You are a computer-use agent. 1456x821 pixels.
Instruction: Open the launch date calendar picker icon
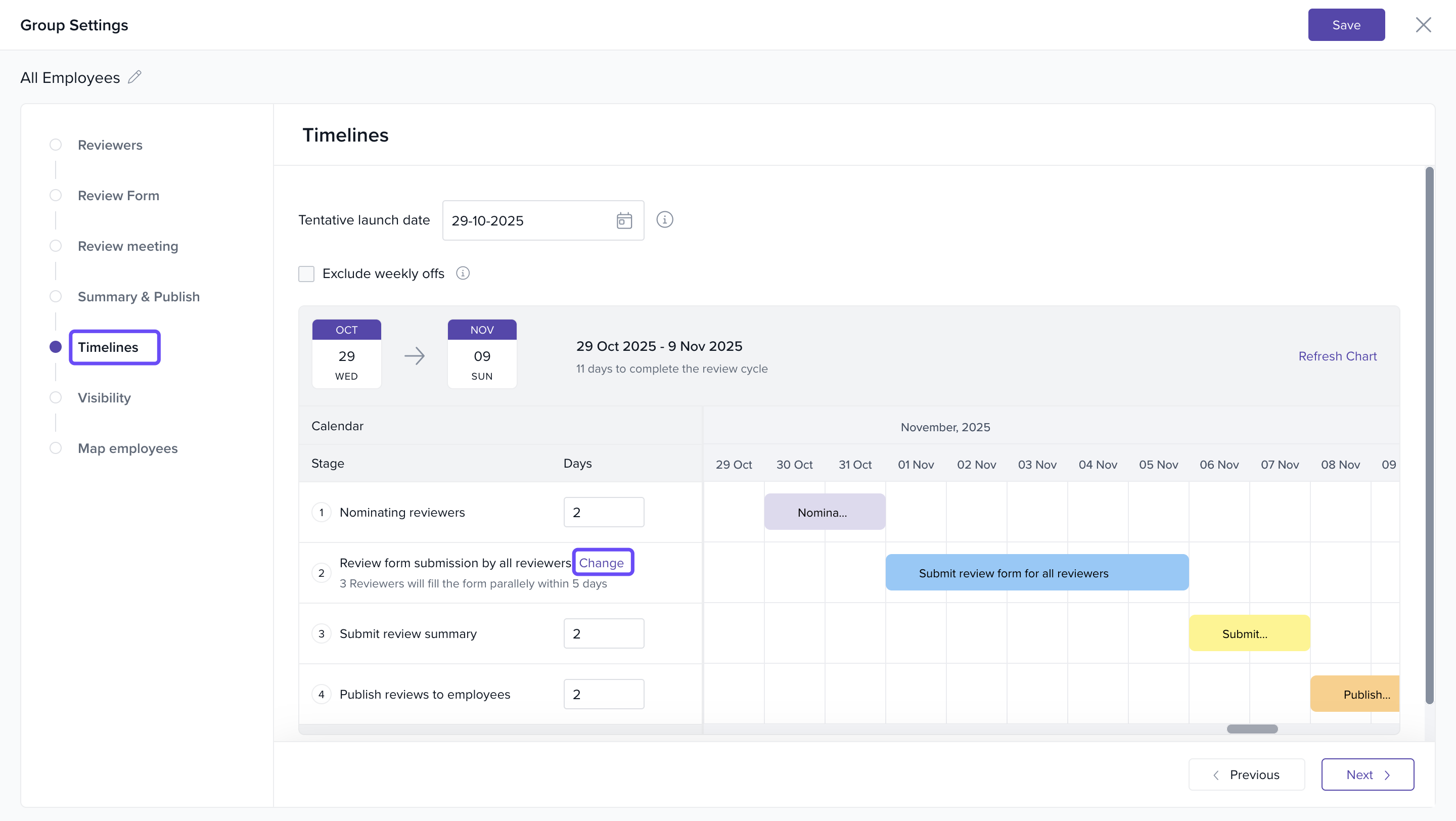coord(624,220)
